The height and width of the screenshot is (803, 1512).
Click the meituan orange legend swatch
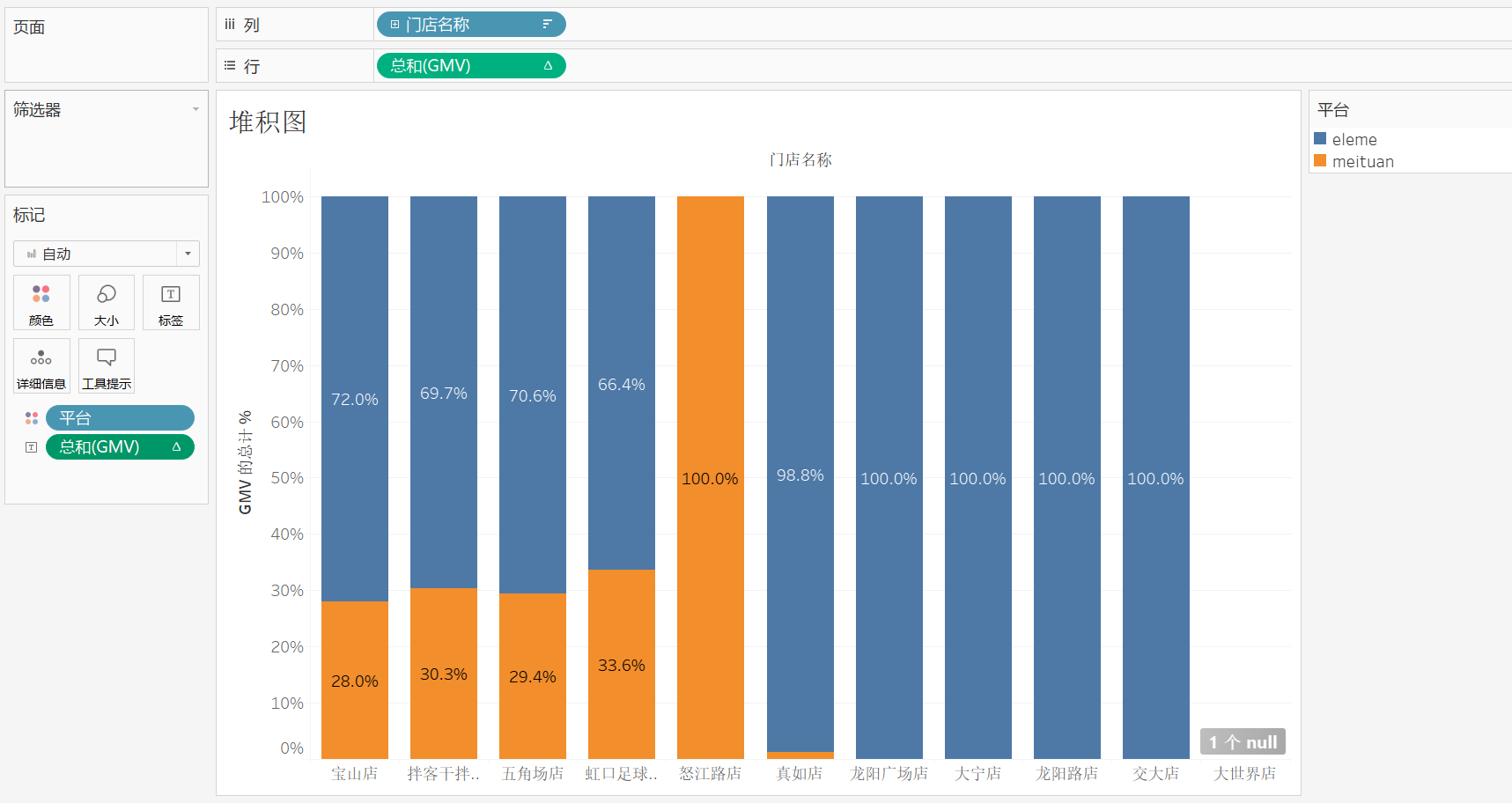click(x=1320, y=160)
